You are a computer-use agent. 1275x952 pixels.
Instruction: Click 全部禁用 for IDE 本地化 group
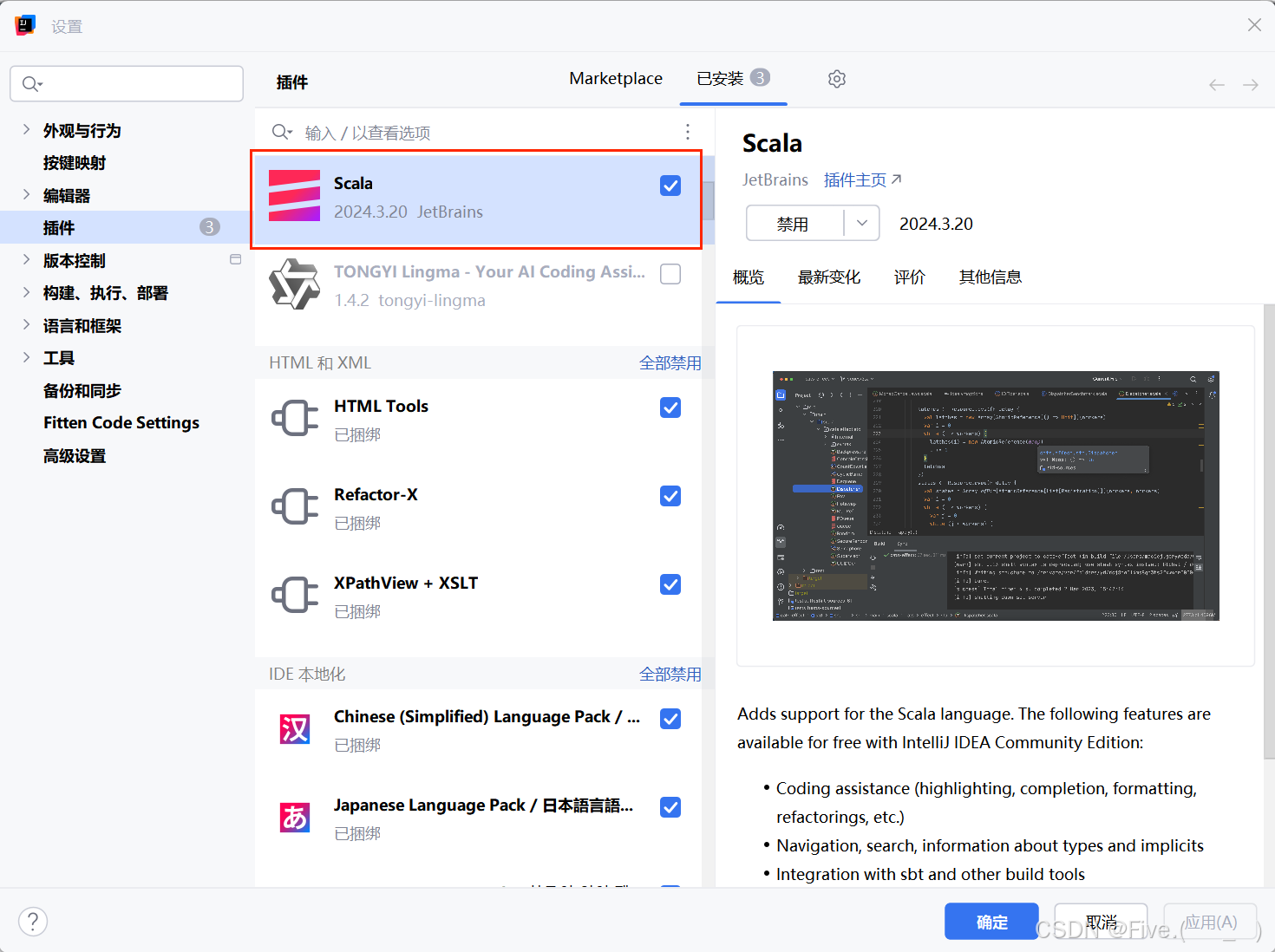pos(670,675)
